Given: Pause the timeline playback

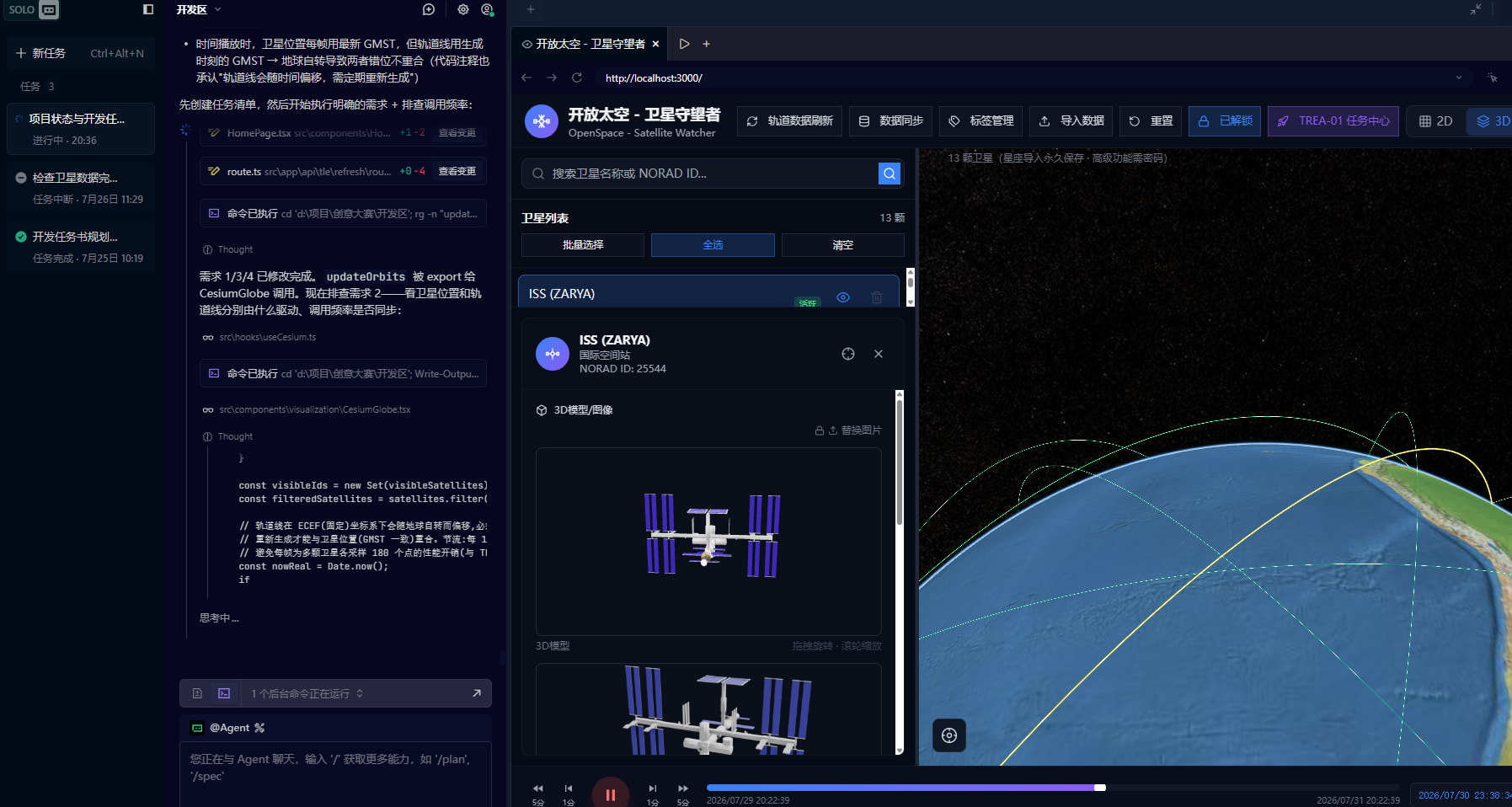Looking at the screenshot, I should tap(611, 794).
